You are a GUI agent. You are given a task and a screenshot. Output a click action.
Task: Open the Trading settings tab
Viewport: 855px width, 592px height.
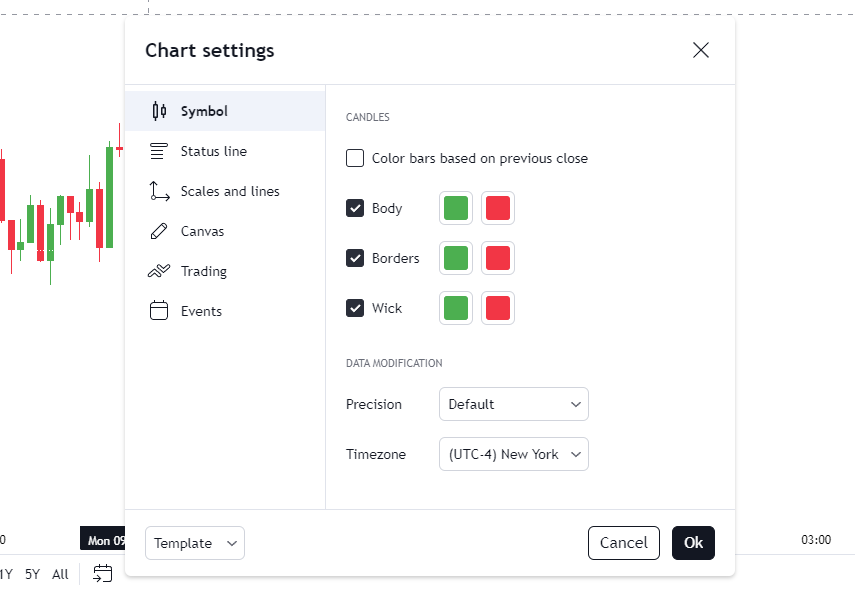click(x=203, y=271)
